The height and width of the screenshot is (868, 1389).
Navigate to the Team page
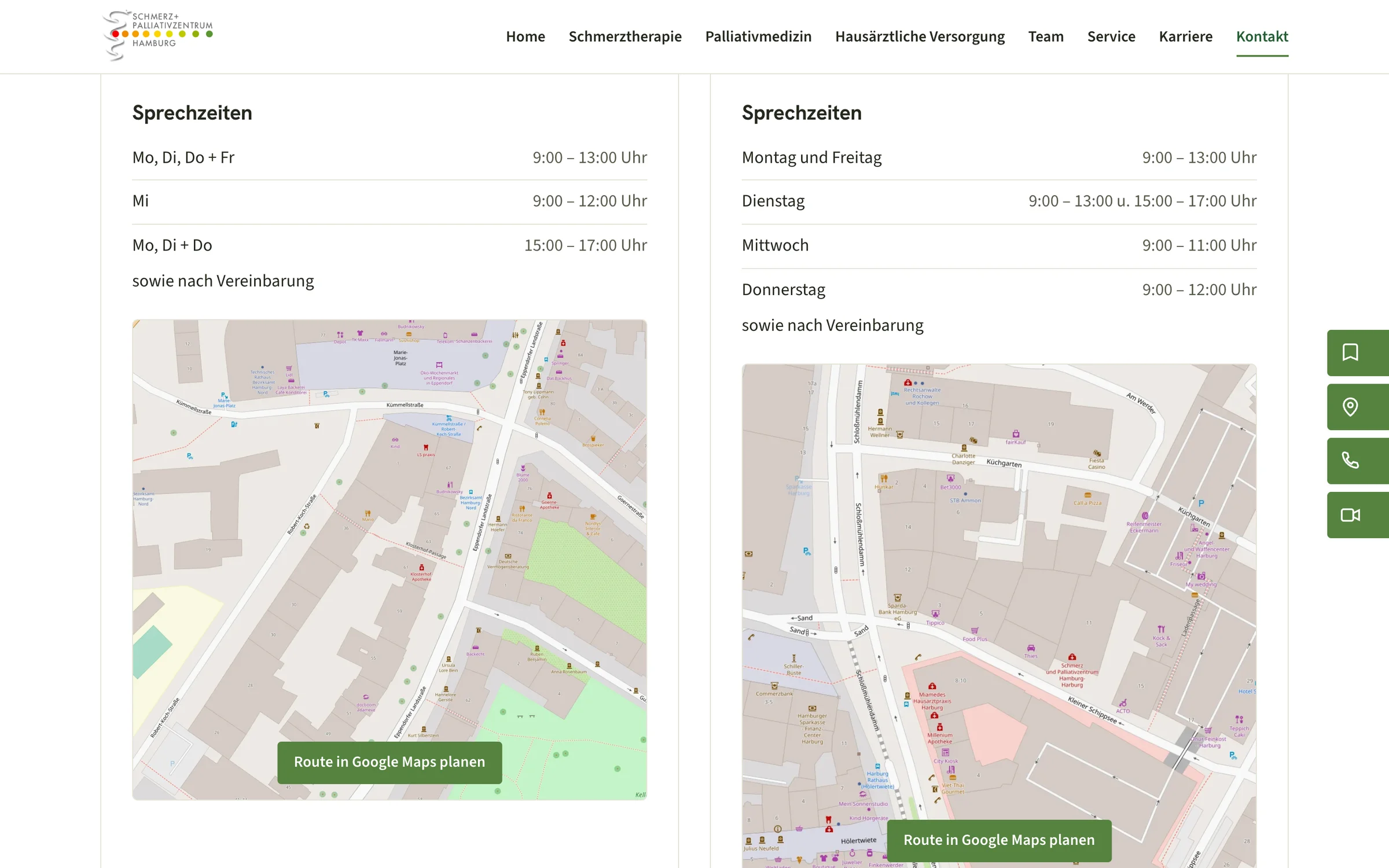tap(1046, 36)
